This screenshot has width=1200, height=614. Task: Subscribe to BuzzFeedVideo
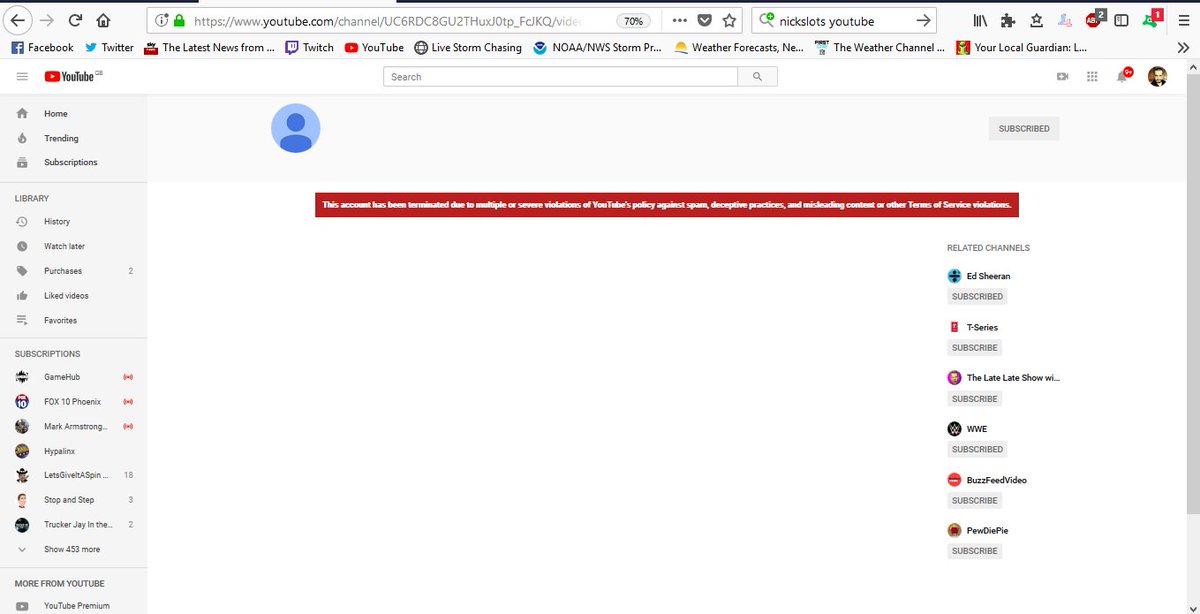click(x=975, y=500)
